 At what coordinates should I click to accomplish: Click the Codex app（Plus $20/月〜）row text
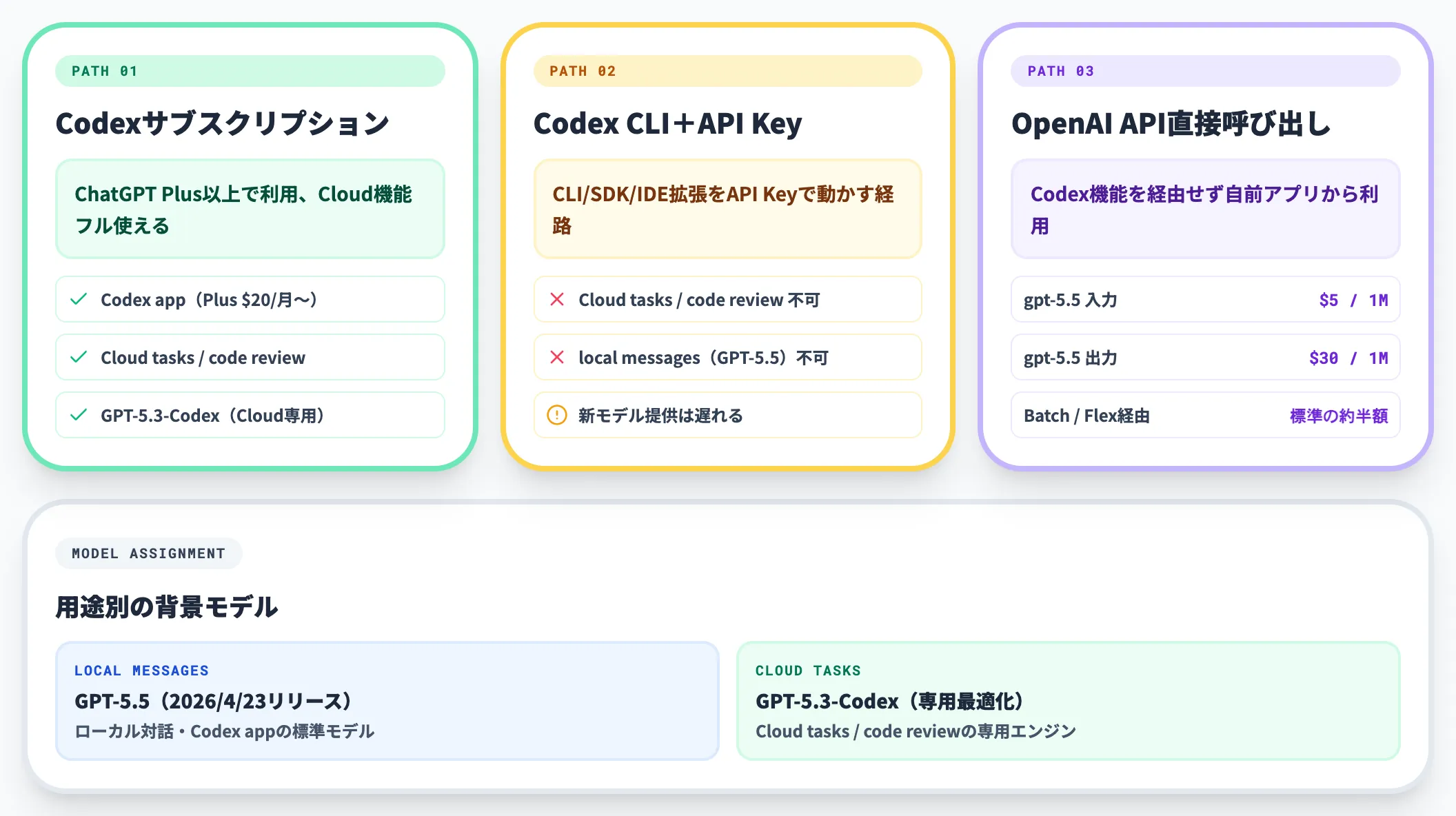[209, 300]
